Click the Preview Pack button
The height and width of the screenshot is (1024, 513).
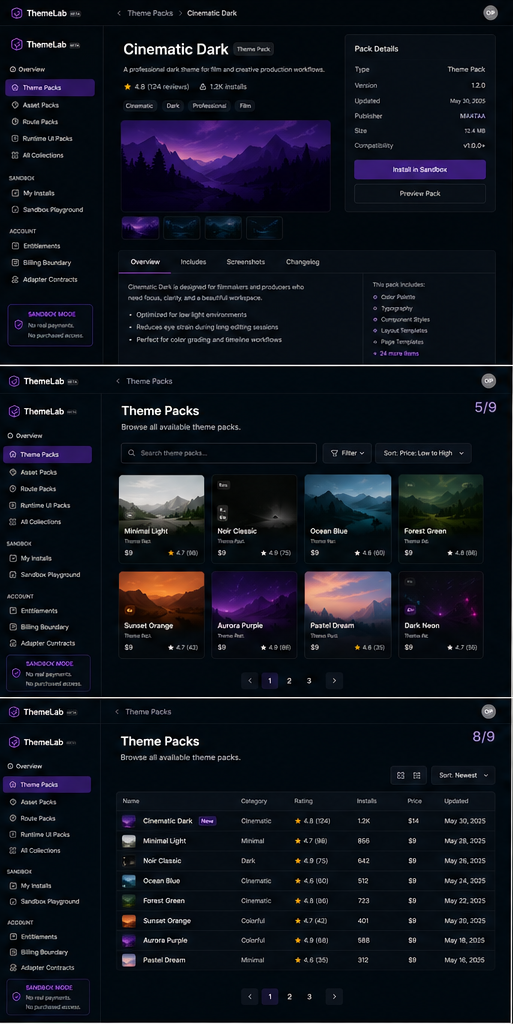420,194
